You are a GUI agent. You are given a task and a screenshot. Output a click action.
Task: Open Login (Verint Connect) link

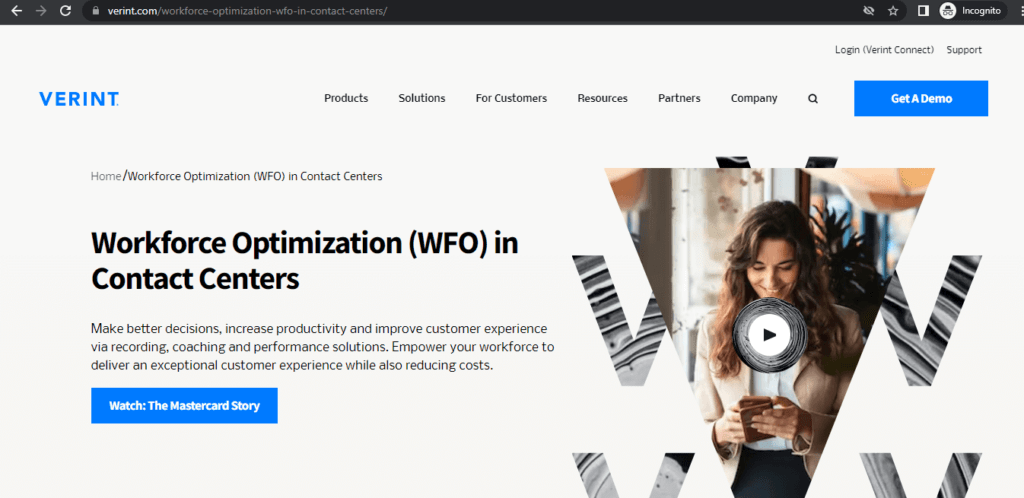pyautogui.click(x=884, y=50)
